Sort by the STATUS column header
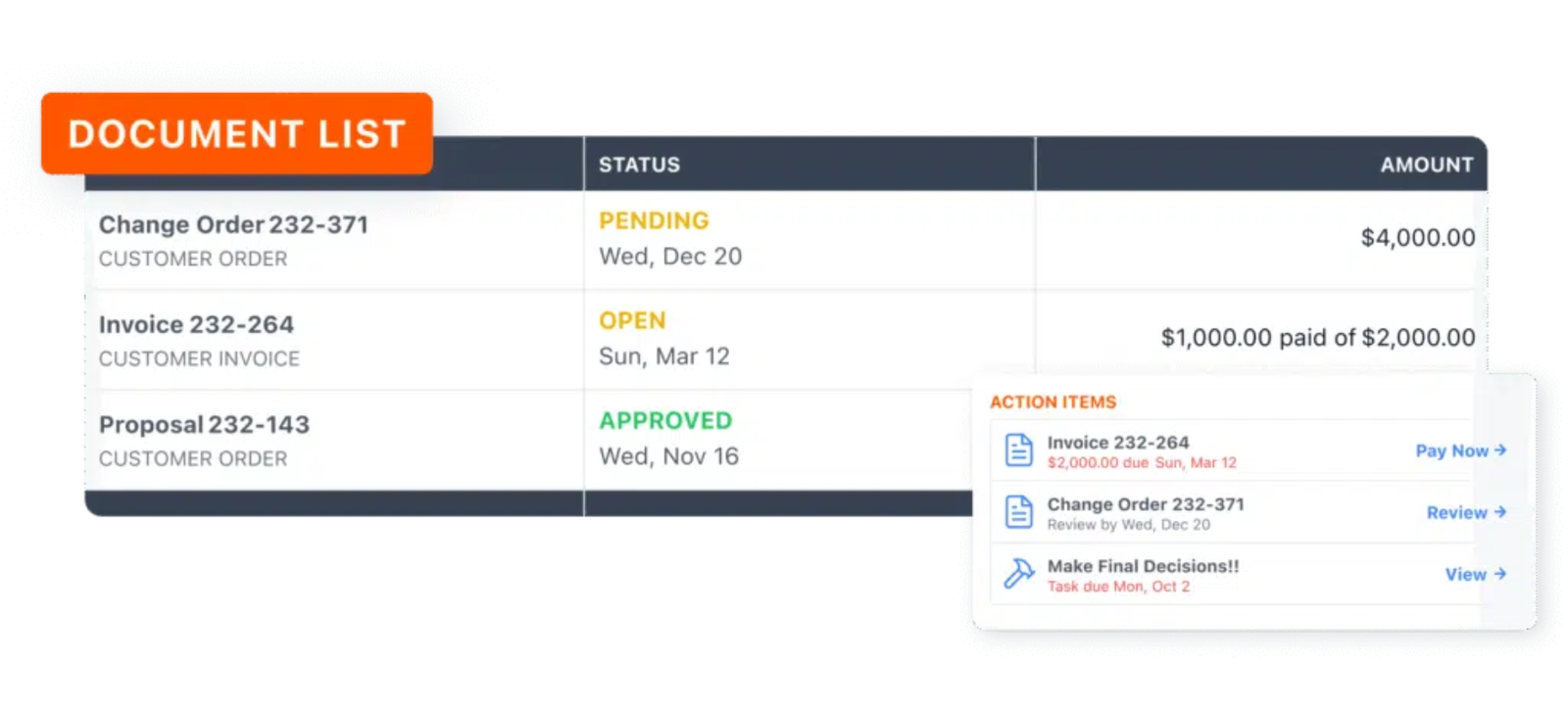Screen dimensions: 1568x712 [639, 165]
